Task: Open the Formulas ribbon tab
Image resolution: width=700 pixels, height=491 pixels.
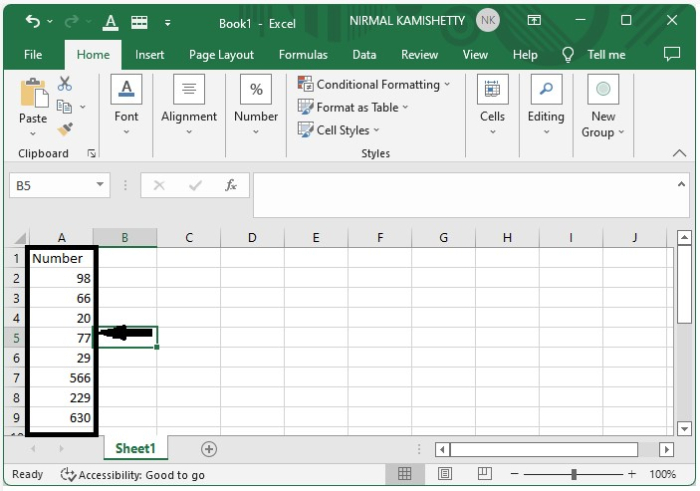Action: 303,55
